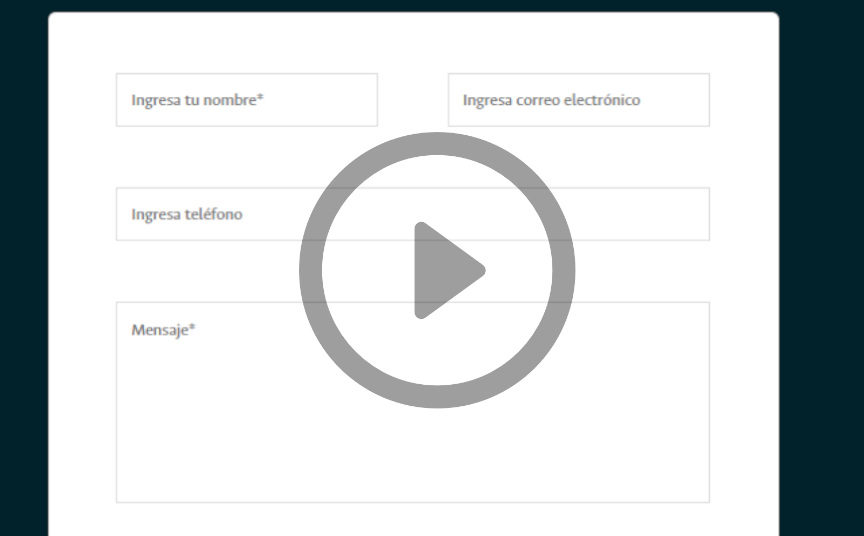Focus the "Ingresa teléfono" input box
This screenshot has width=864, height=536.
pyautogui.click(x=413, y=214)
